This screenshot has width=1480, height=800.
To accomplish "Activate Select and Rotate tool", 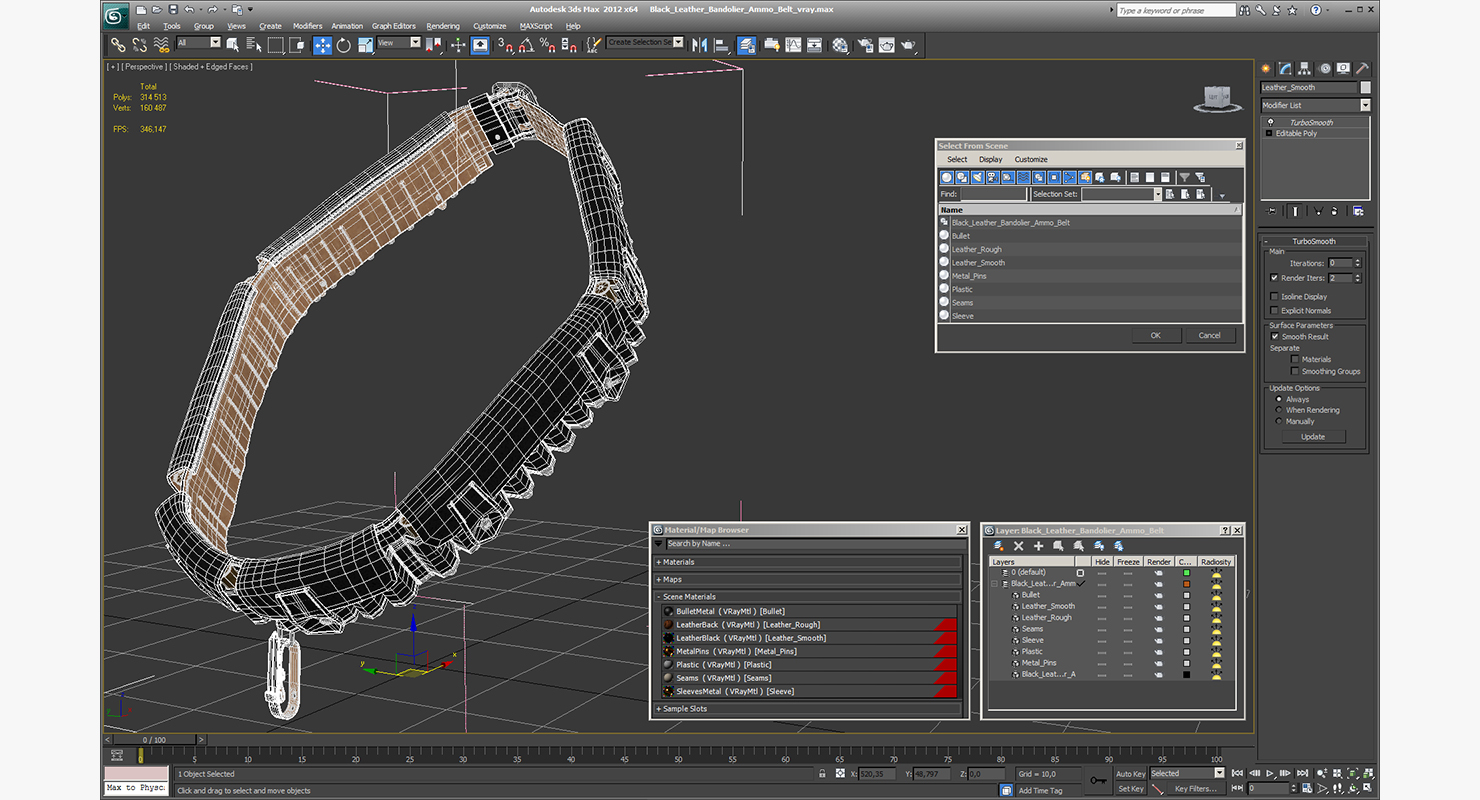I will pyautogui.click(x=344, y=45).
